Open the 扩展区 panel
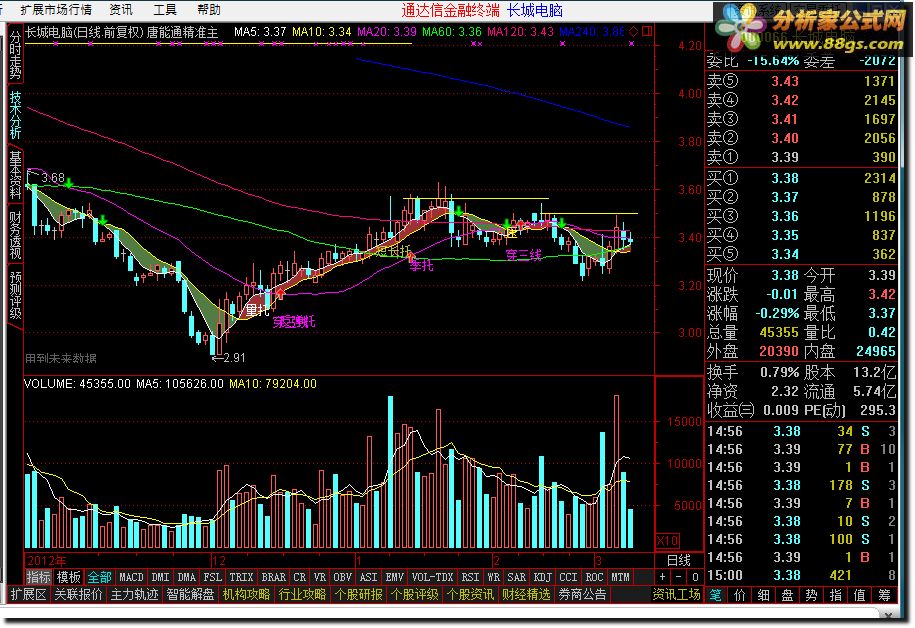This screenshot has width=915, height=628. pos(28,595)
